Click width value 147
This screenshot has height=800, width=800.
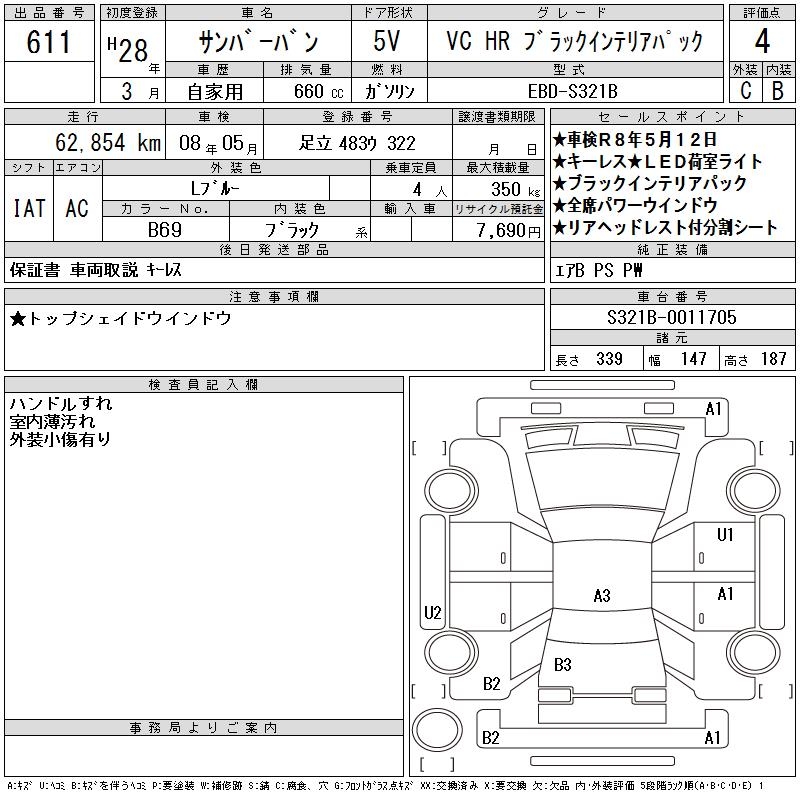tap(693, 359)
